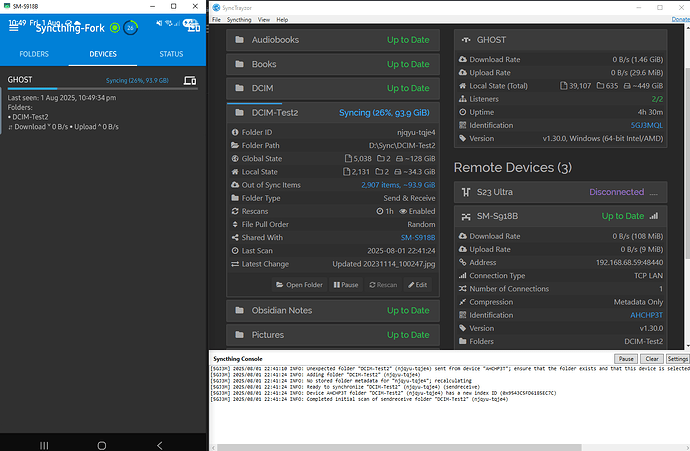This screenshot has height=451, width=690.
Task: Open the View menu
Action: coord(264,19)
